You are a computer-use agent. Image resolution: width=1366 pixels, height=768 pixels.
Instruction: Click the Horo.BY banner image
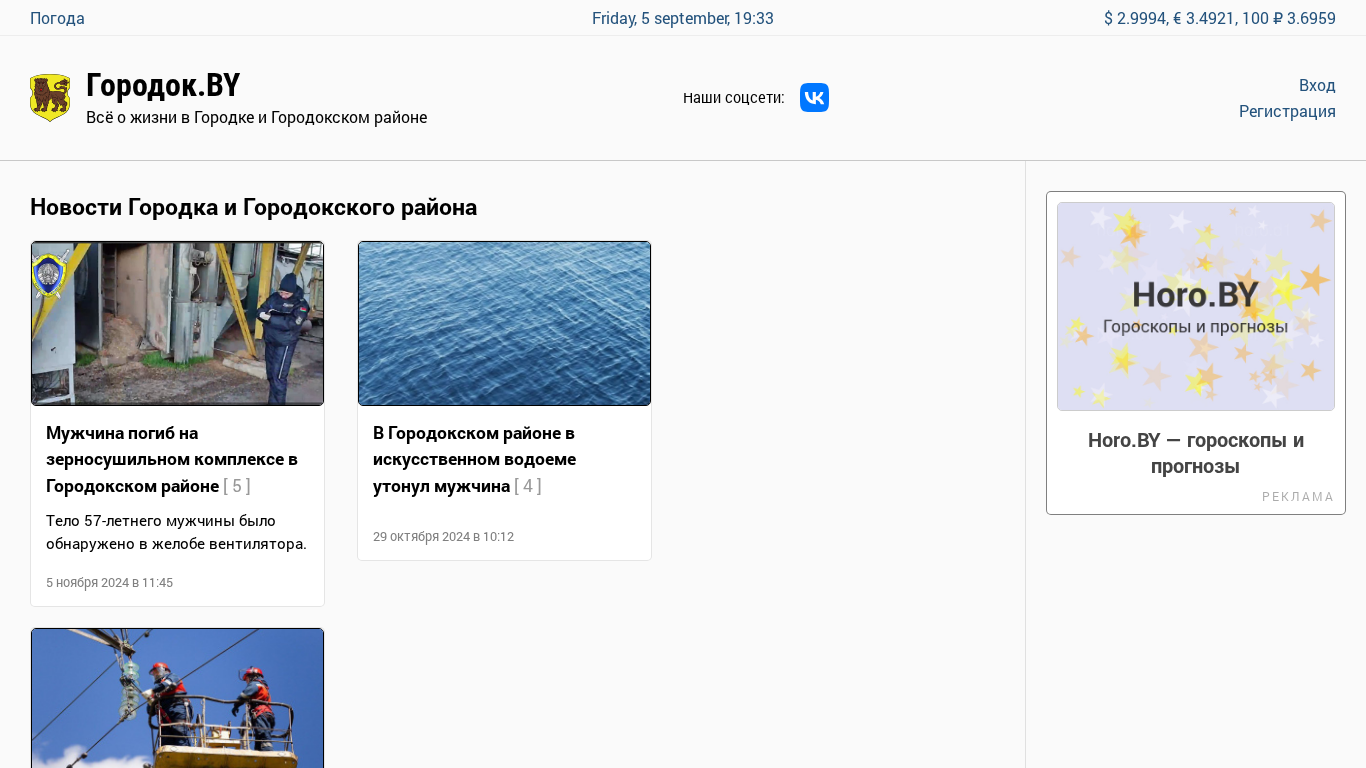click(1196, 306)
